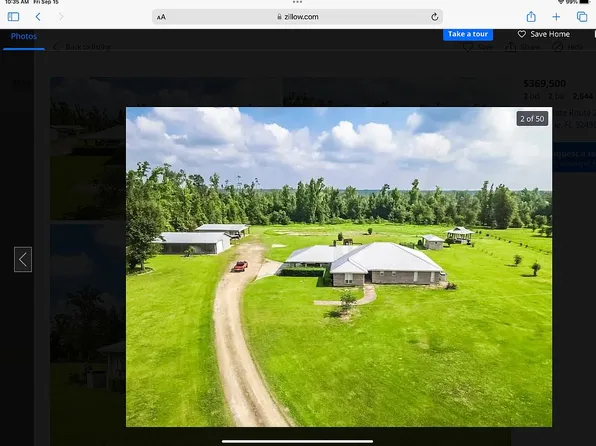596x446 pixels.
Task: Open the Safari share sheet icon
Action: click(x=531, y=16)
